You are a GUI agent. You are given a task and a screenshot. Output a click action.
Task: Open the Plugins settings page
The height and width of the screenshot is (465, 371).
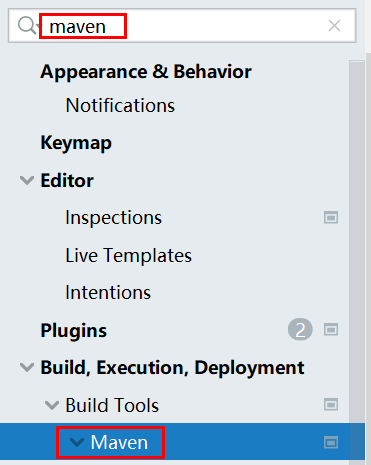[74, 330]
